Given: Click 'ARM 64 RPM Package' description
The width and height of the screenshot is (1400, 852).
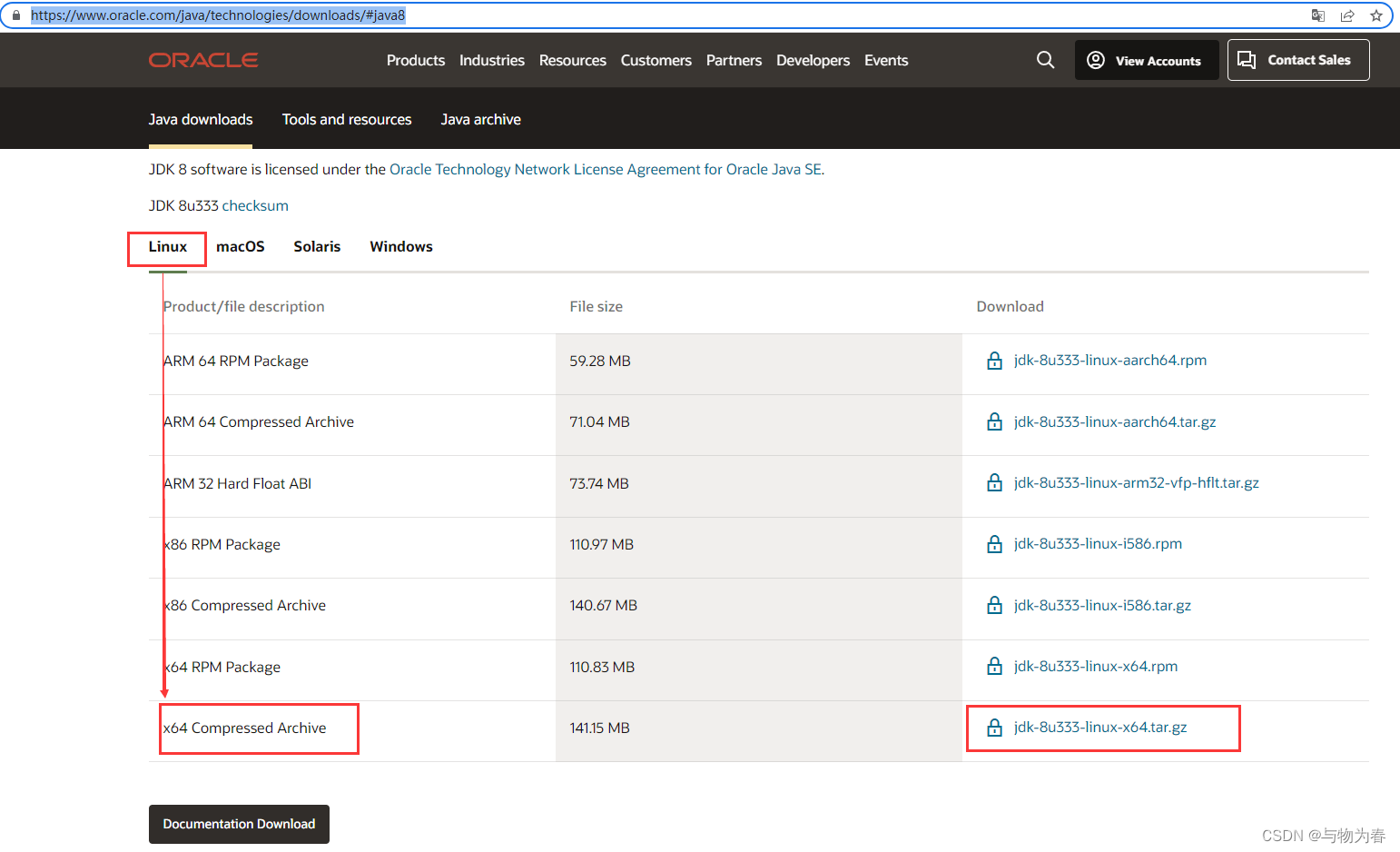Looking at the screenshot, I should [x=236, y=361].
